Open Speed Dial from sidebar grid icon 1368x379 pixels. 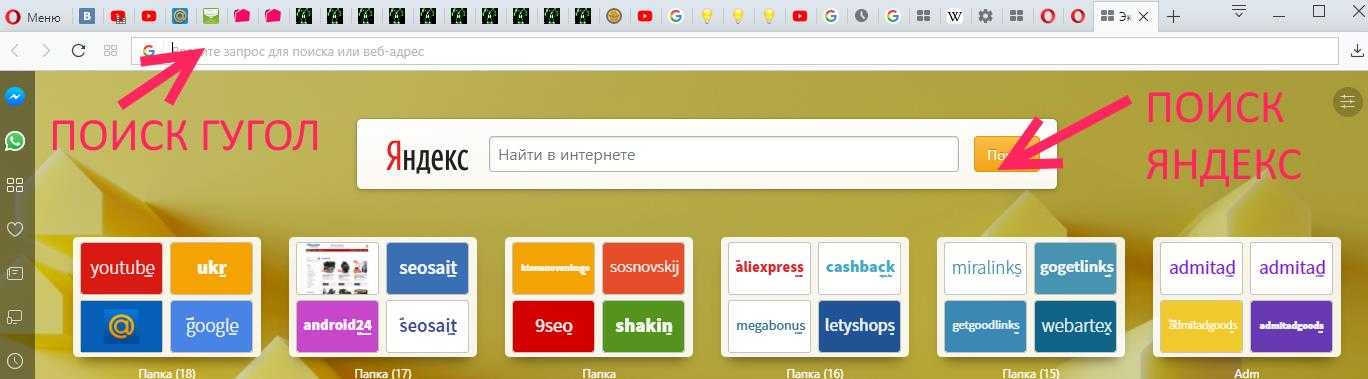15,185
